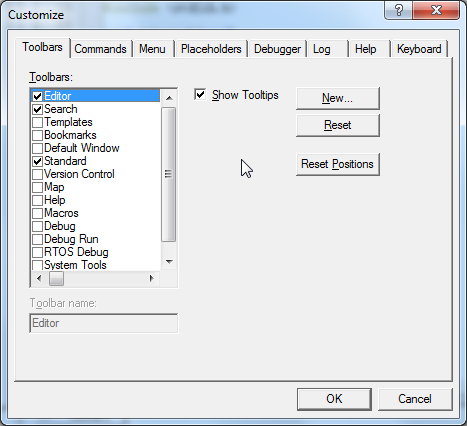Enable the Macros toolbar checkbox
Viewport: 467px width, 426px height.
pyautogui.click(x=37, y=213)
